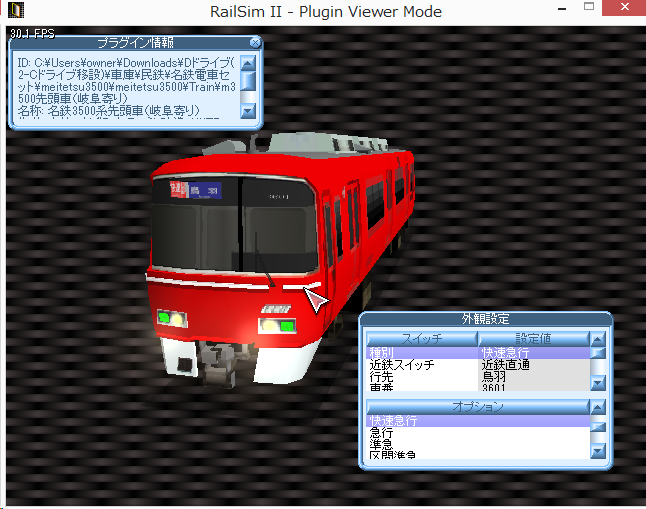Viewport: 646px width, 509px height.
Task: Click the RailSim II application icon
Action: 16,10
